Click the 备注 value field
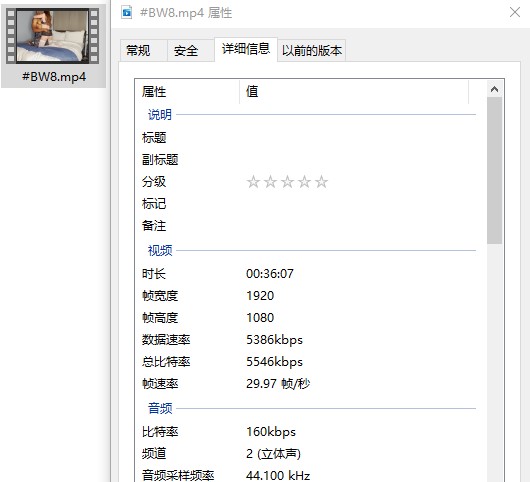 (358, 226)
